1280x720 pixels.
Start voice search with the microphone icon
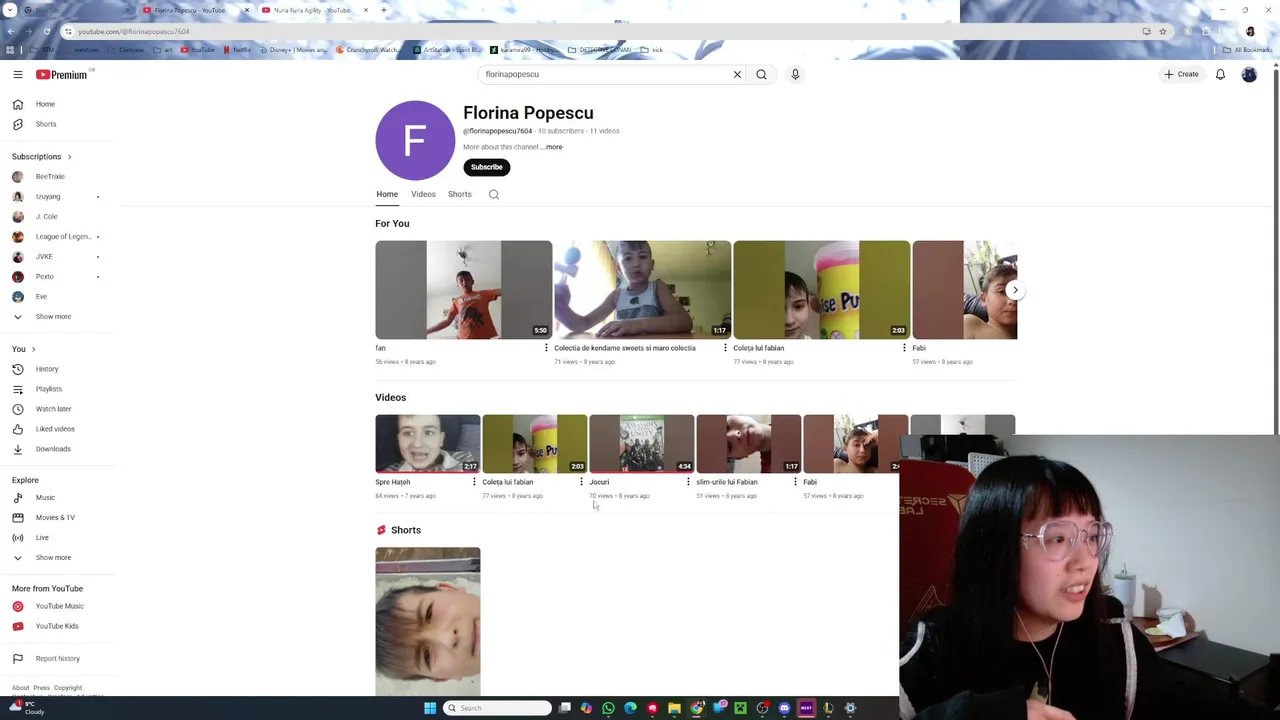pos(795,74)
